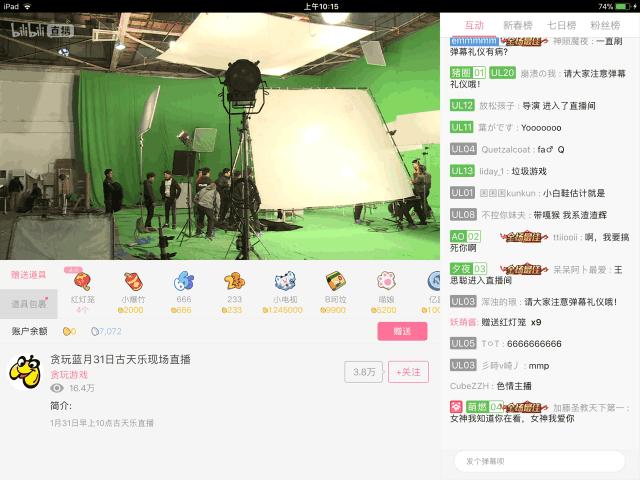Select the B坷垃 gift icon
Viewport: 640px width, 480px height.
336,281
